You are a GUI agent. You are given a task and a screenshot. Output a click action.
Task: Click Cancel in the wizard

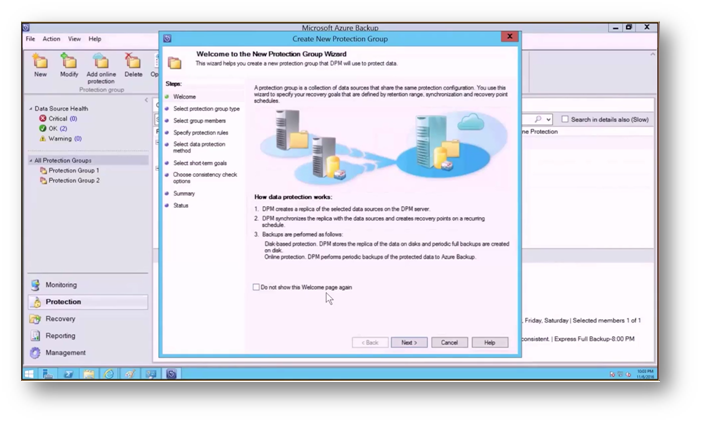[x=449, y=343]
